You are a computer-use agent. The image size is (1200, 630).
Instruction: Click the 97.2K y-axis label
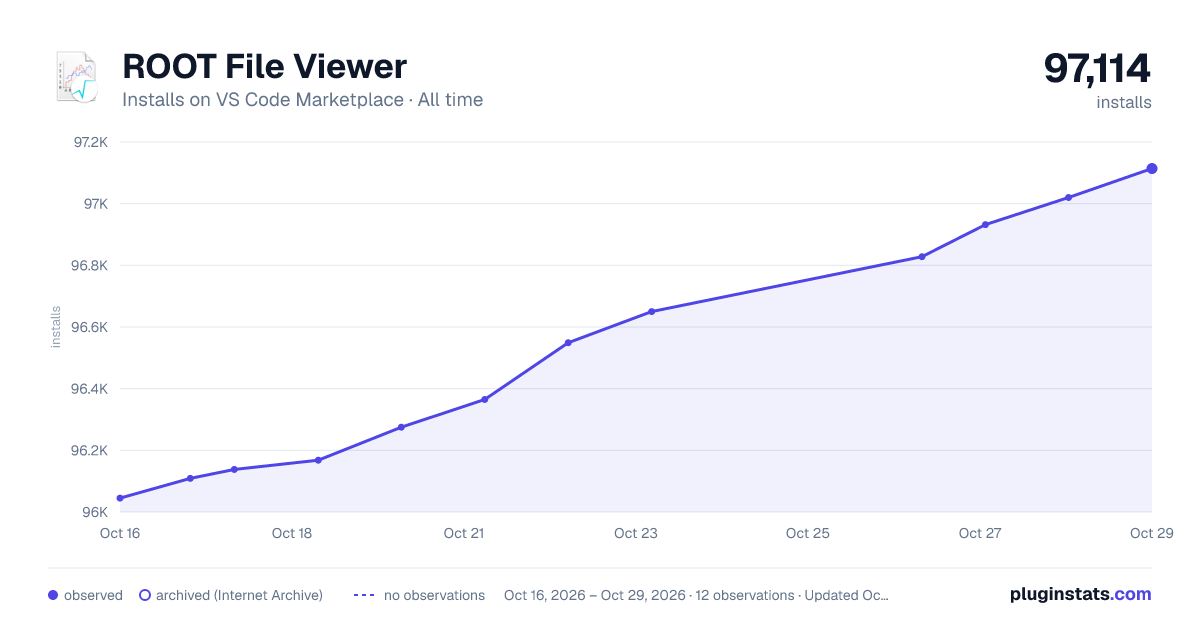point(90,142)
